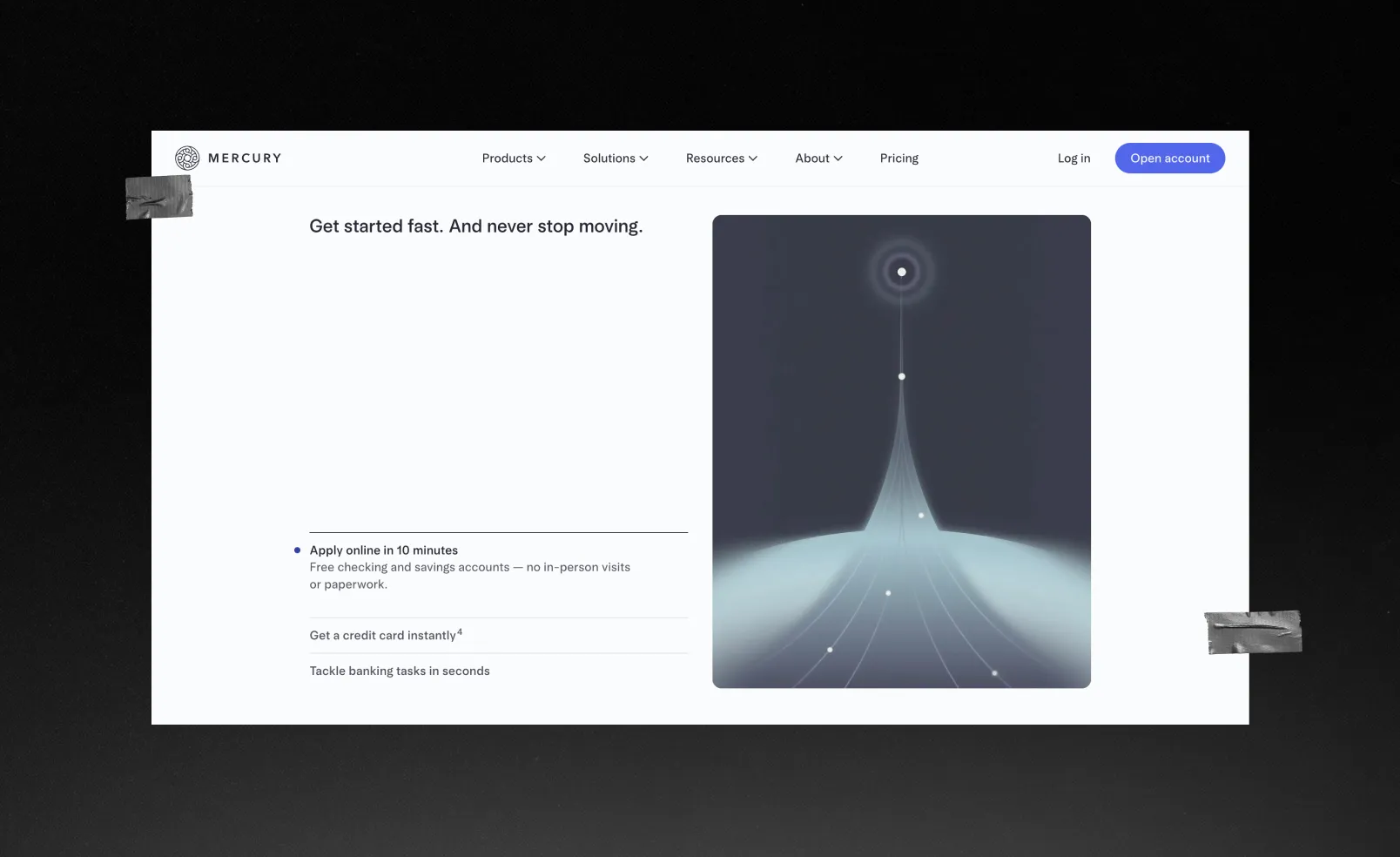Open the Solutions navigation menu
Image resolution: width=1400 pixels, height=857 pixels.
click(616, 159)
